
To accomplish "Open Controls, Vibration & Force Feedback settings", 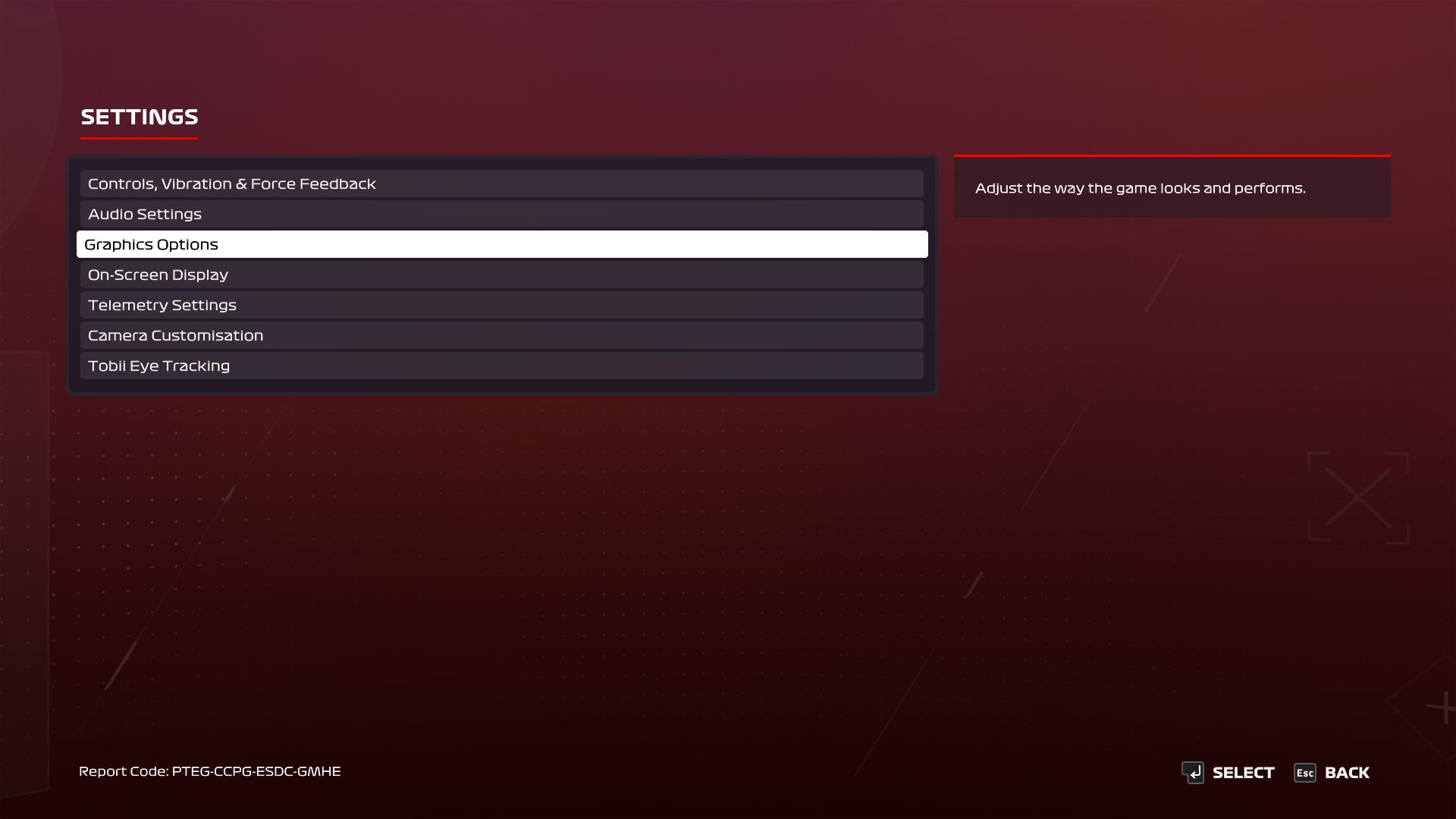I will point(502,184).
